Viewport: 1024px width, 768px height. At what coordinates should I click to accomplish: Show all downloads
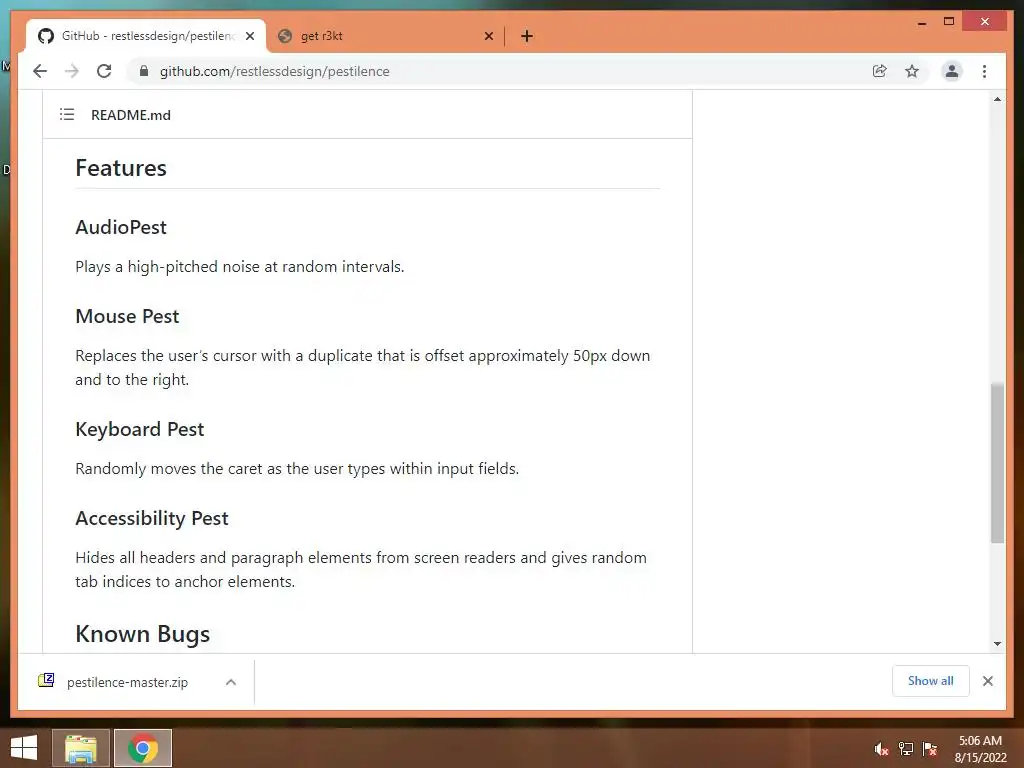pyautogui.click(x=931, y=681)
